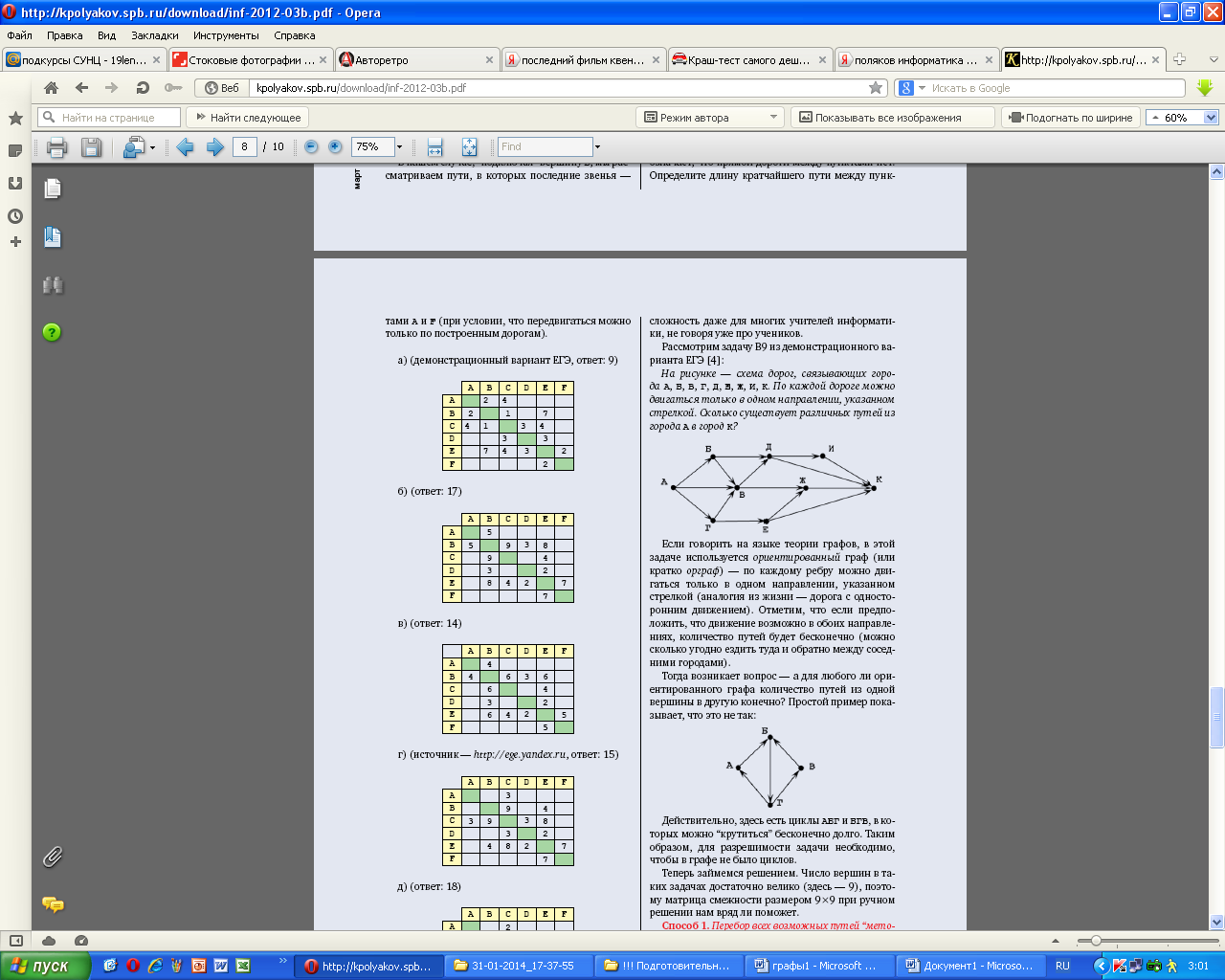The width and height of the screenshot is (1225, 980).
Task: Open PDF comments panel icon
Action: pos(53,904)
